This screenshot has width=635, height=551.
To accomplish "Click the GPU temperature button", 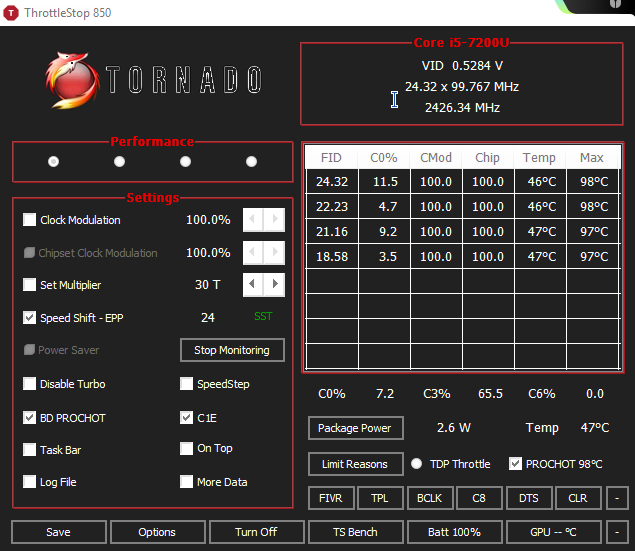I will (554, 532).
